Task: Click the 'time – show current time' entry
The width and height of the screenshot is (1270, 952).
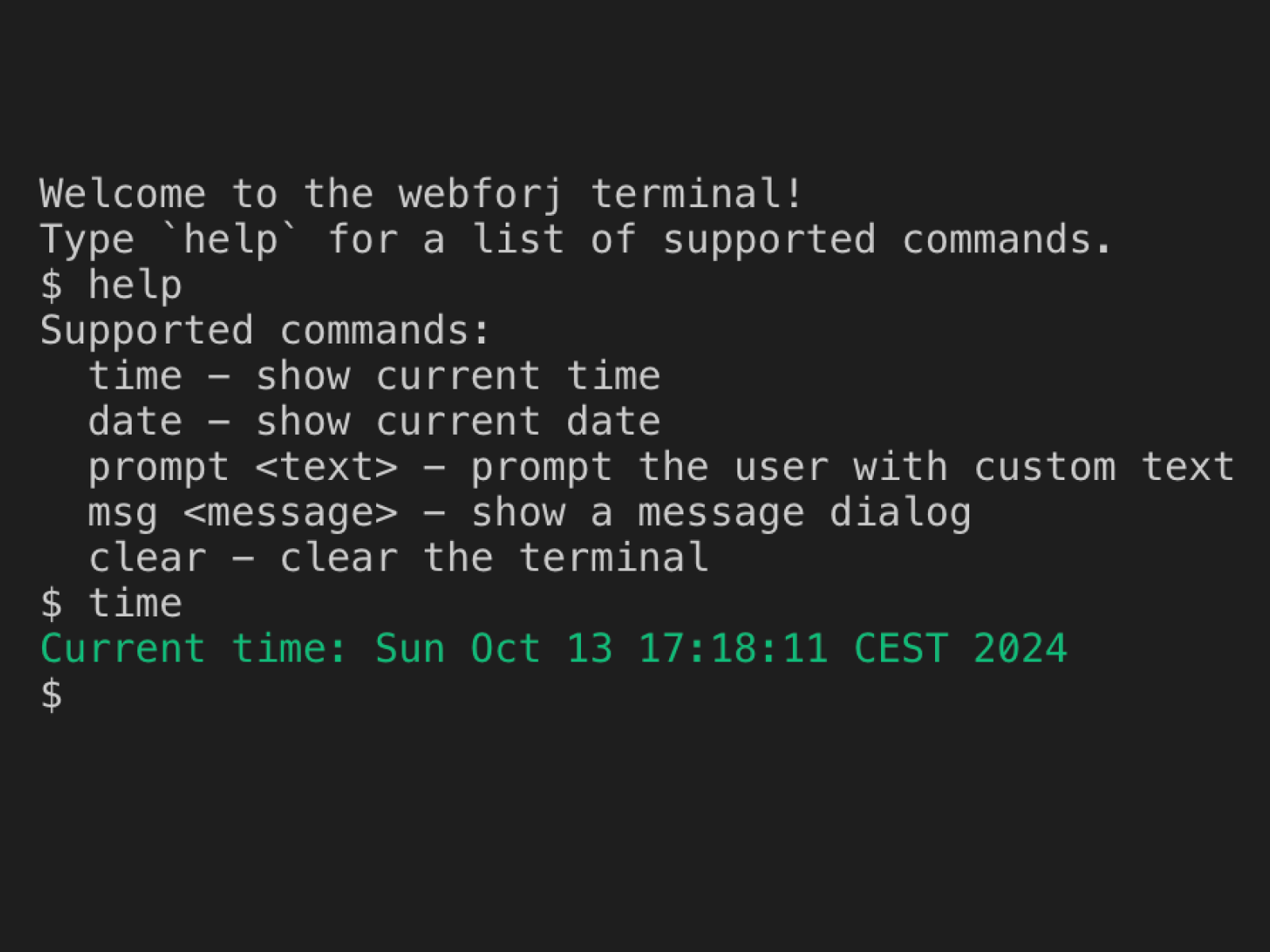Action: [374, 376]
